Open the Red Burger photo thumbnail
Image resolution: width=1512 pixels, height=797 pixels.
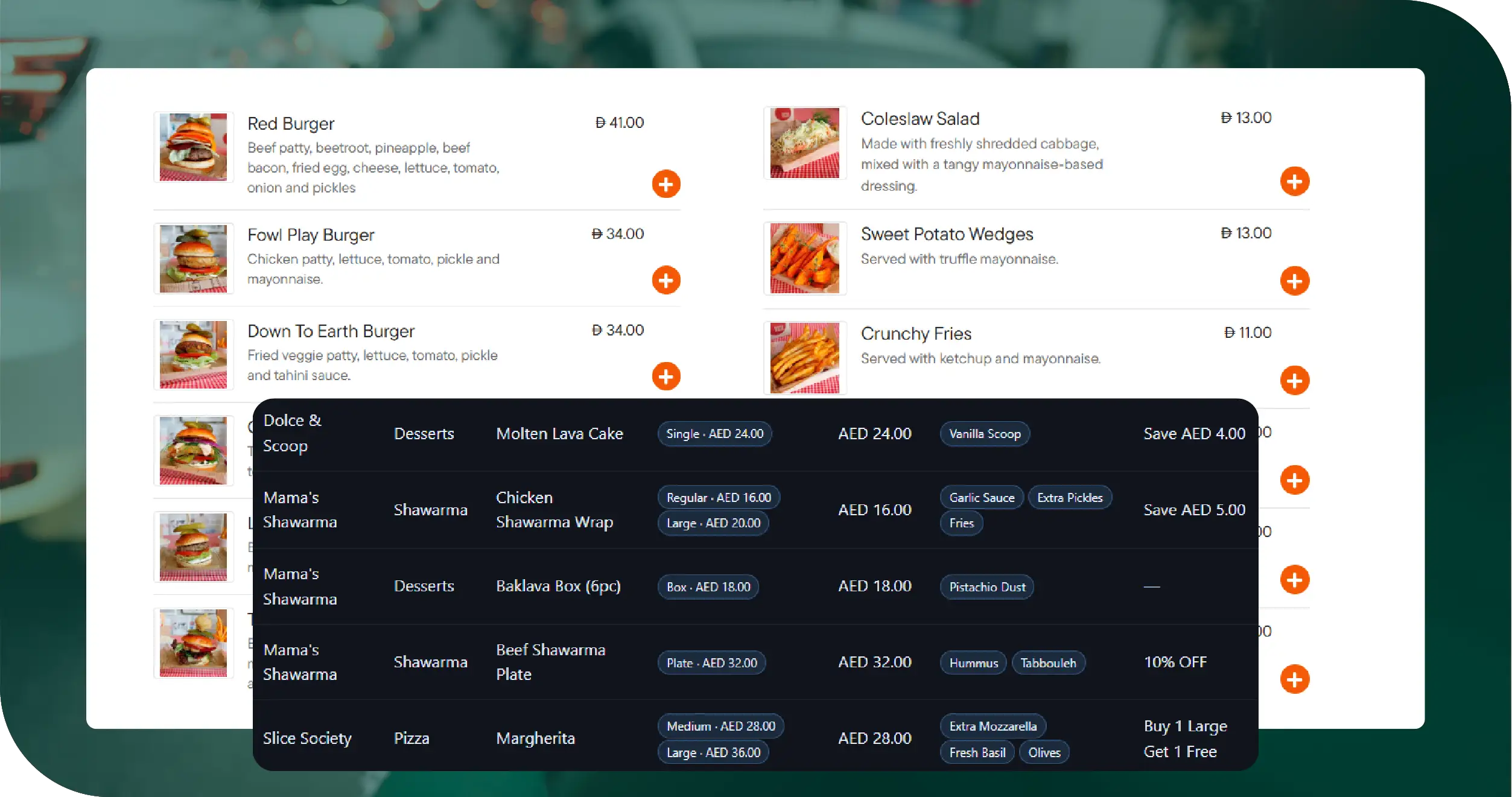pyautogui.click(x=193, y=147)
